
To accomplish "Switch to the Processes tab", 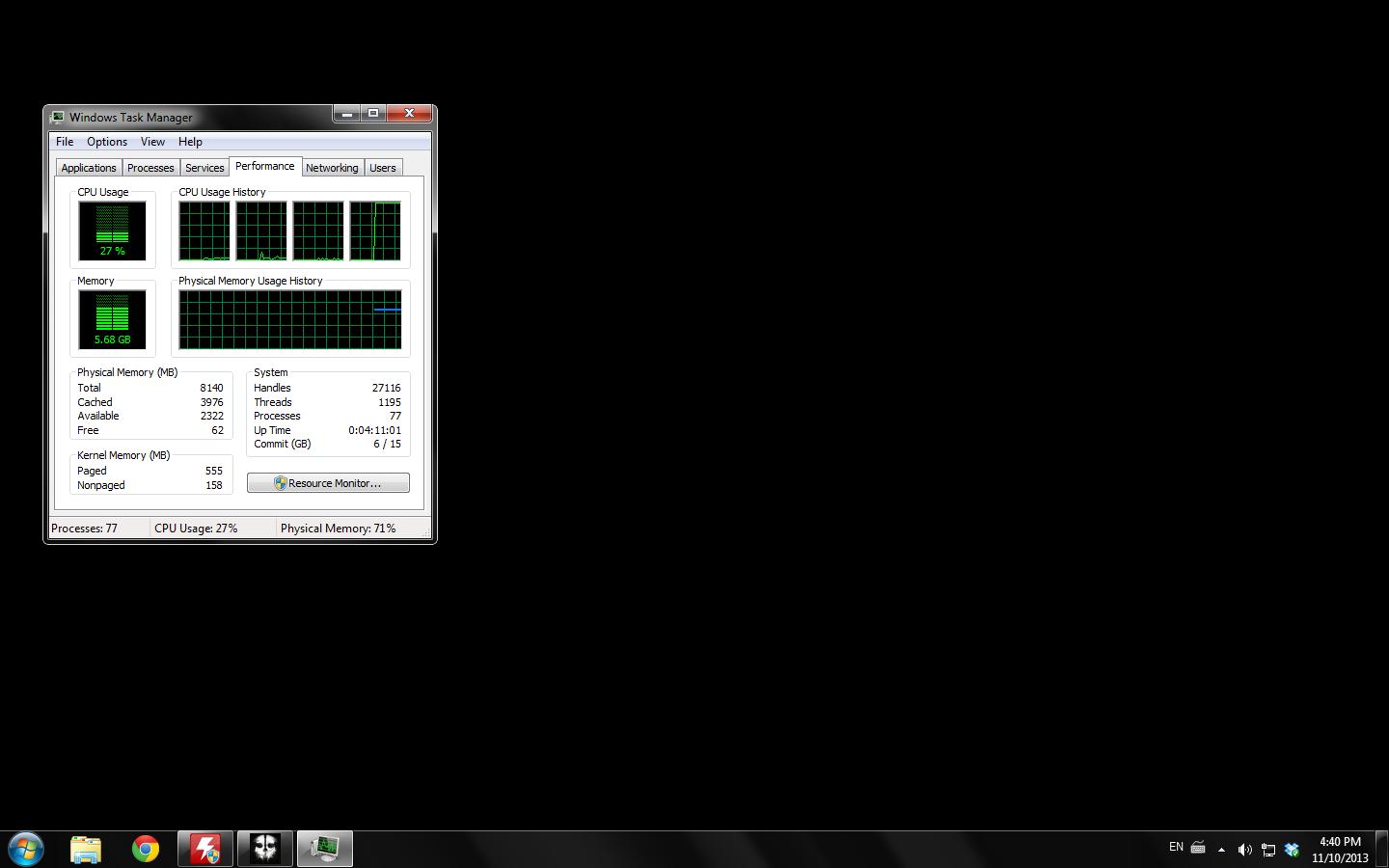I will click(x=150, y=168).
